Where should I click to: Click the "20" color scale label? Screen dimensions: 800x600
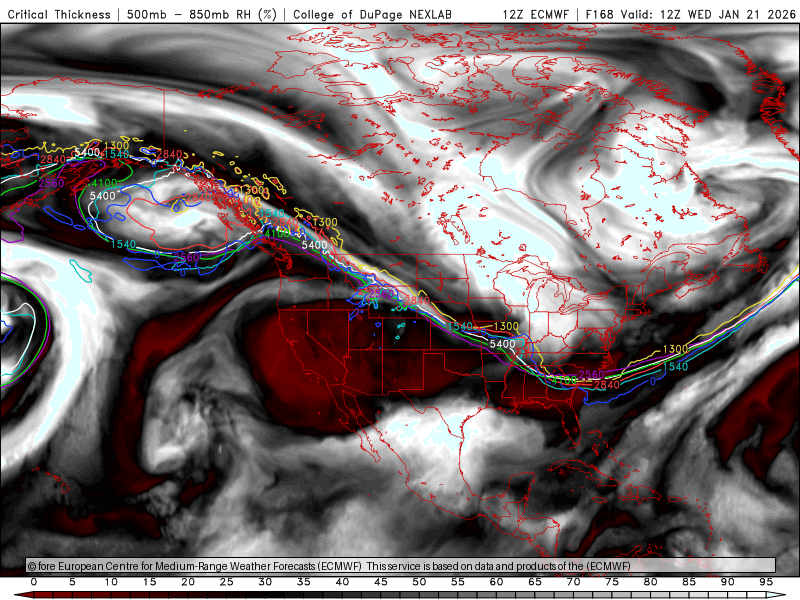point(188,582)
